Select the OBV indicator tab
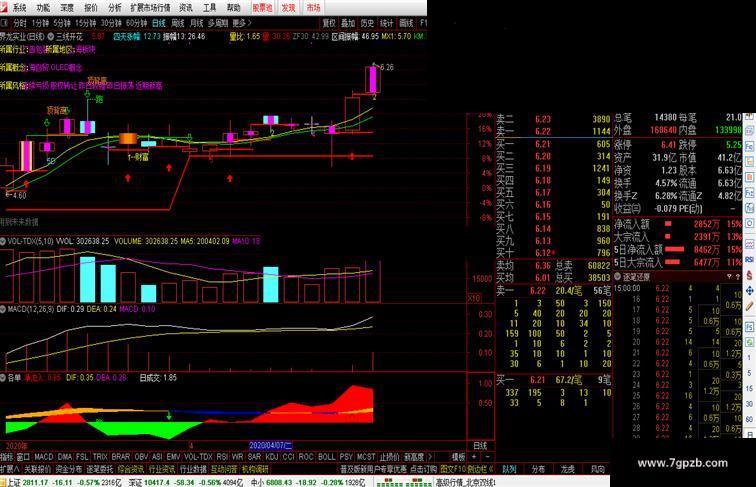Screen dimensions: 756x487 [141, 457]
